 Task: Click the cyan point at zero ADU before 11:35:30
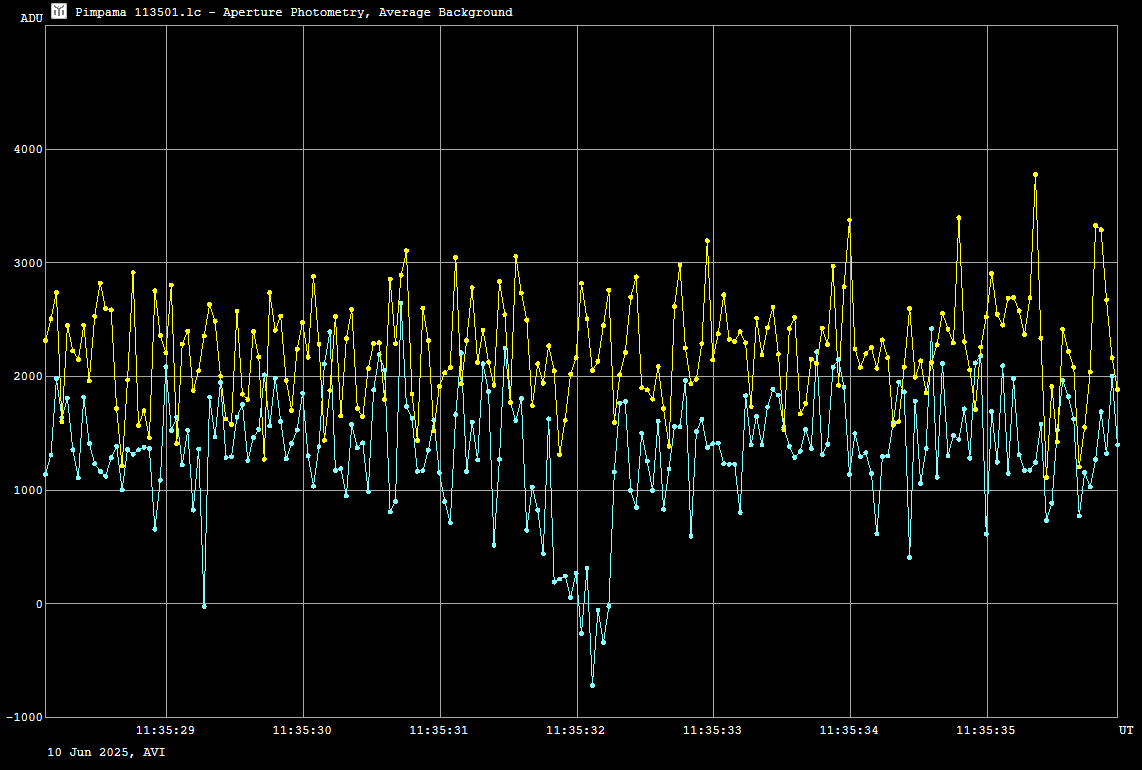click(x=204, y=606)
